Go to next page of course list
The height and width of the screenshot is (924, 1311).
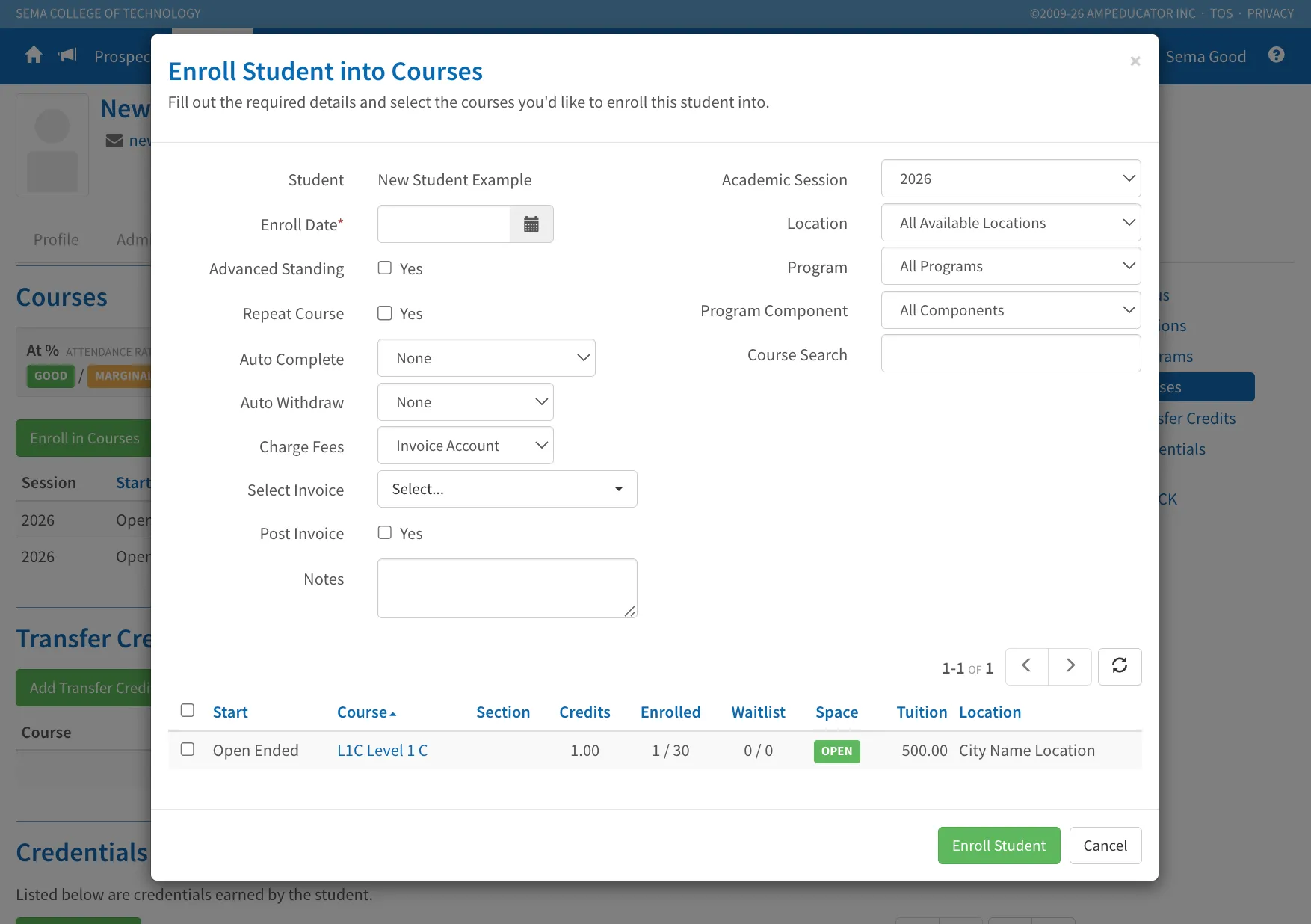1070,666
